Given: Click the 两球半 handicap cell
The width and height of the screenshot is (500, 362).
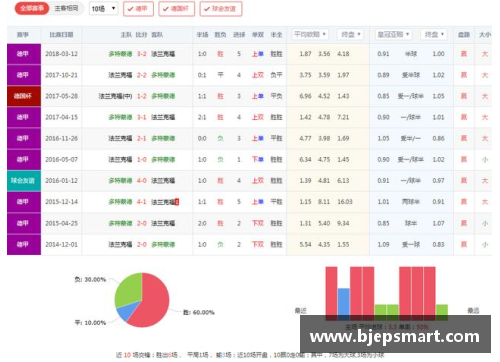Looking at the screenshot, I should pyautogui.click(x=411, y=202).
